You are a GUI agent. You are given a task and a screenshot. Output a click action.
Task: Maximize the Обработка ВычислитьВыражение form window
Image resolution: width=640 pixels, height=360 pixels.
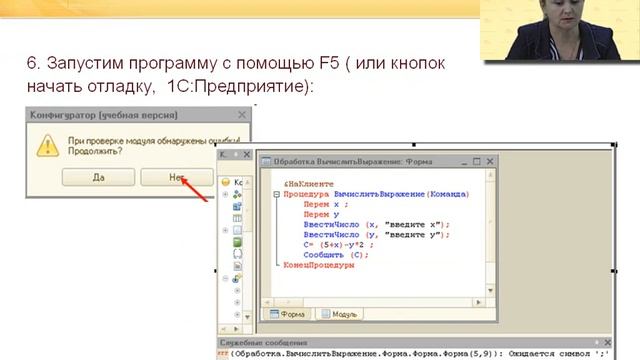coord(477,161)
